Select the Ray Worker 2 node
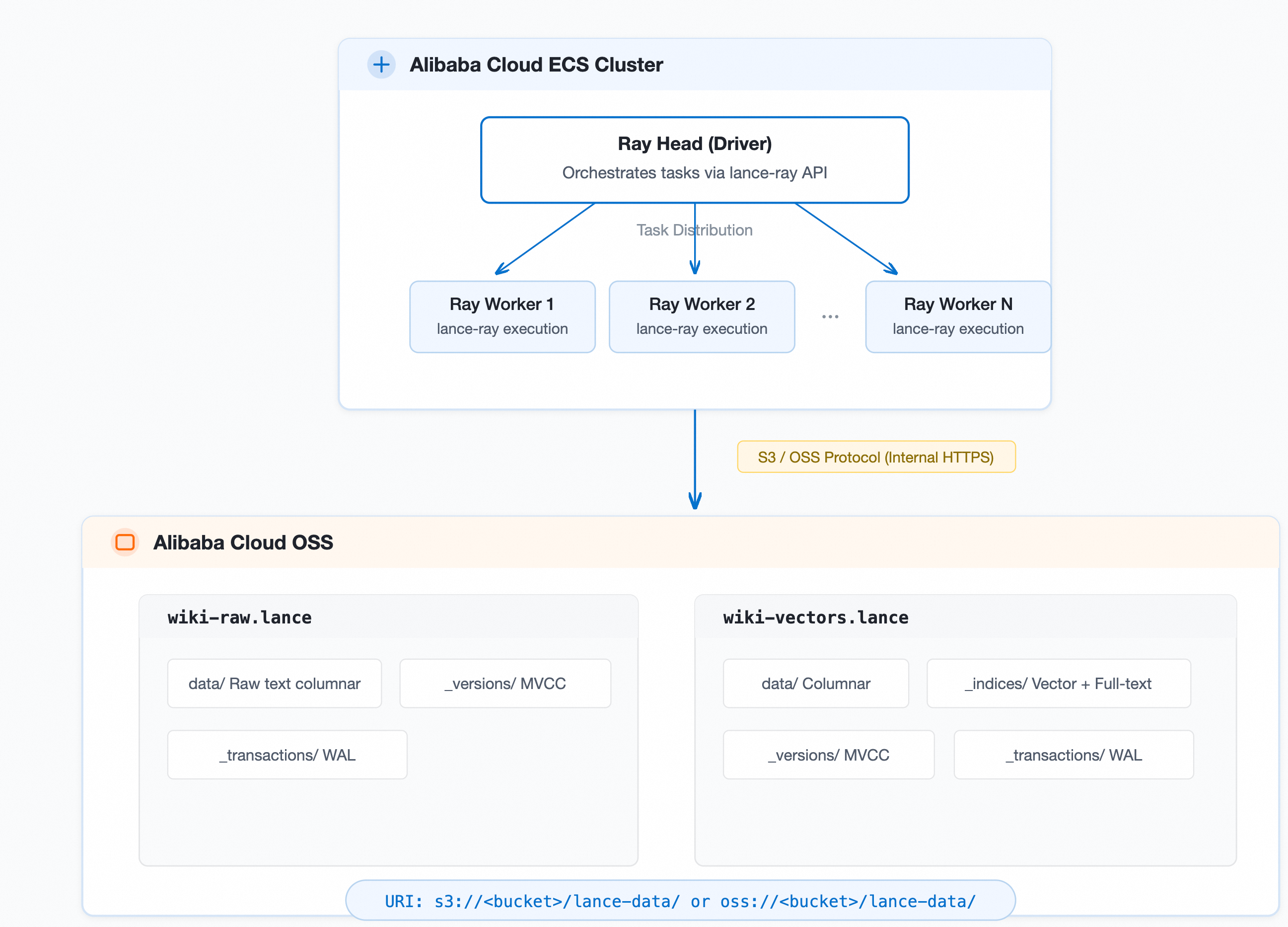 [x=702, y=316]
